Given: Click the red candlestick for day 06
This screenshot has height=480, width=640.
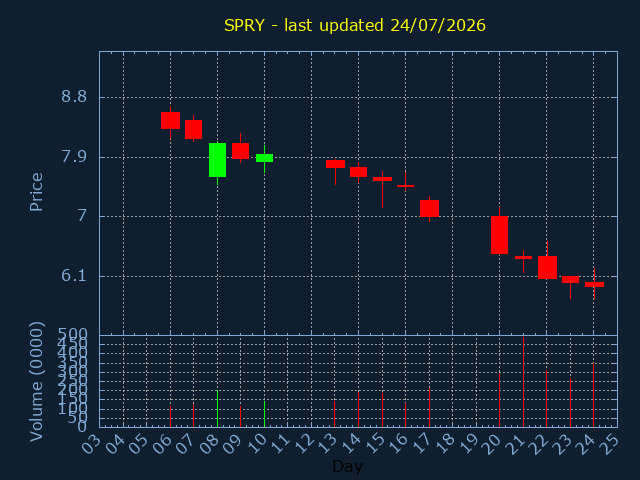Looking at the screenshot, I should [170, 120].
